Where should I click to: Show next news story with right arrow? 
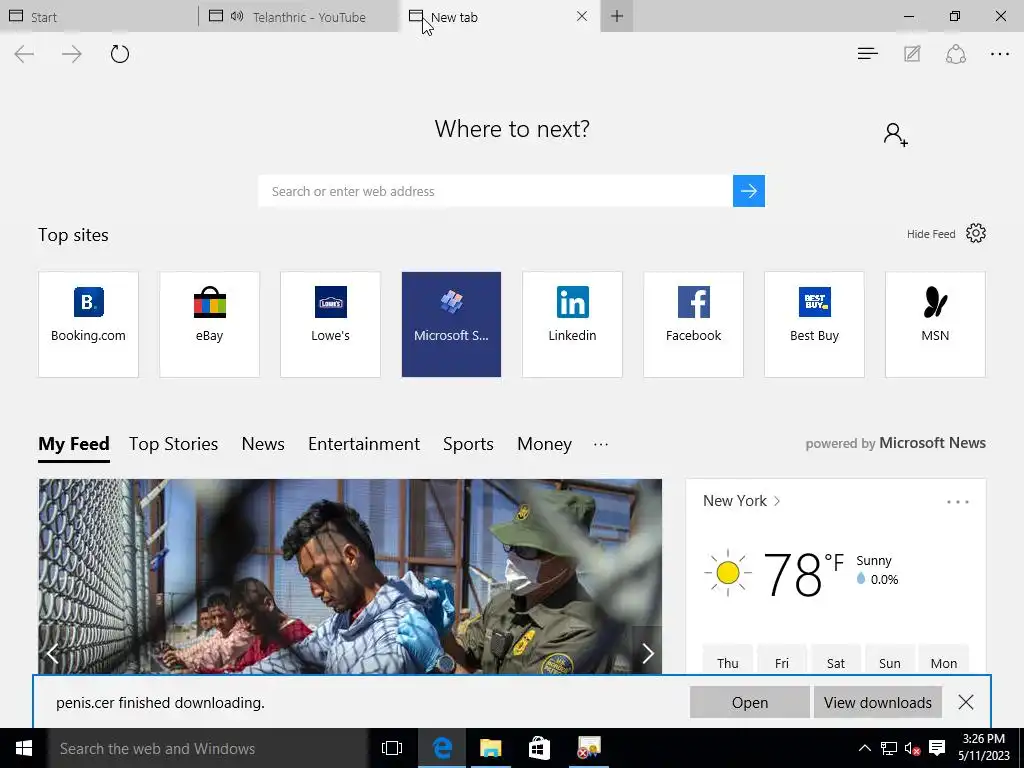point(647,652)
